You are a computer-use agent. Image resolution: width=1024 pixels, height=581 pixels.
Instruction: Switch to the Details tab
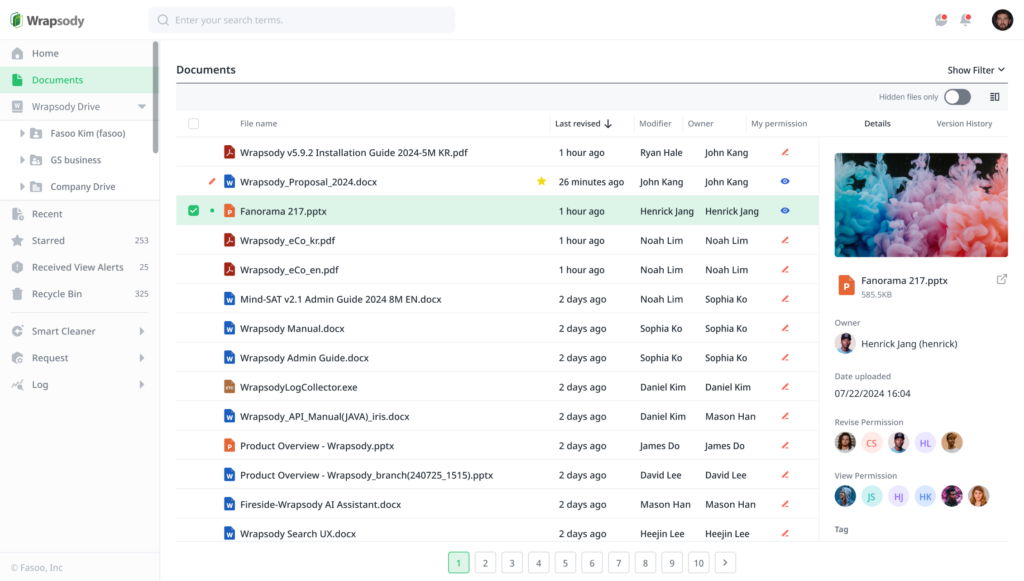(877, 123)
